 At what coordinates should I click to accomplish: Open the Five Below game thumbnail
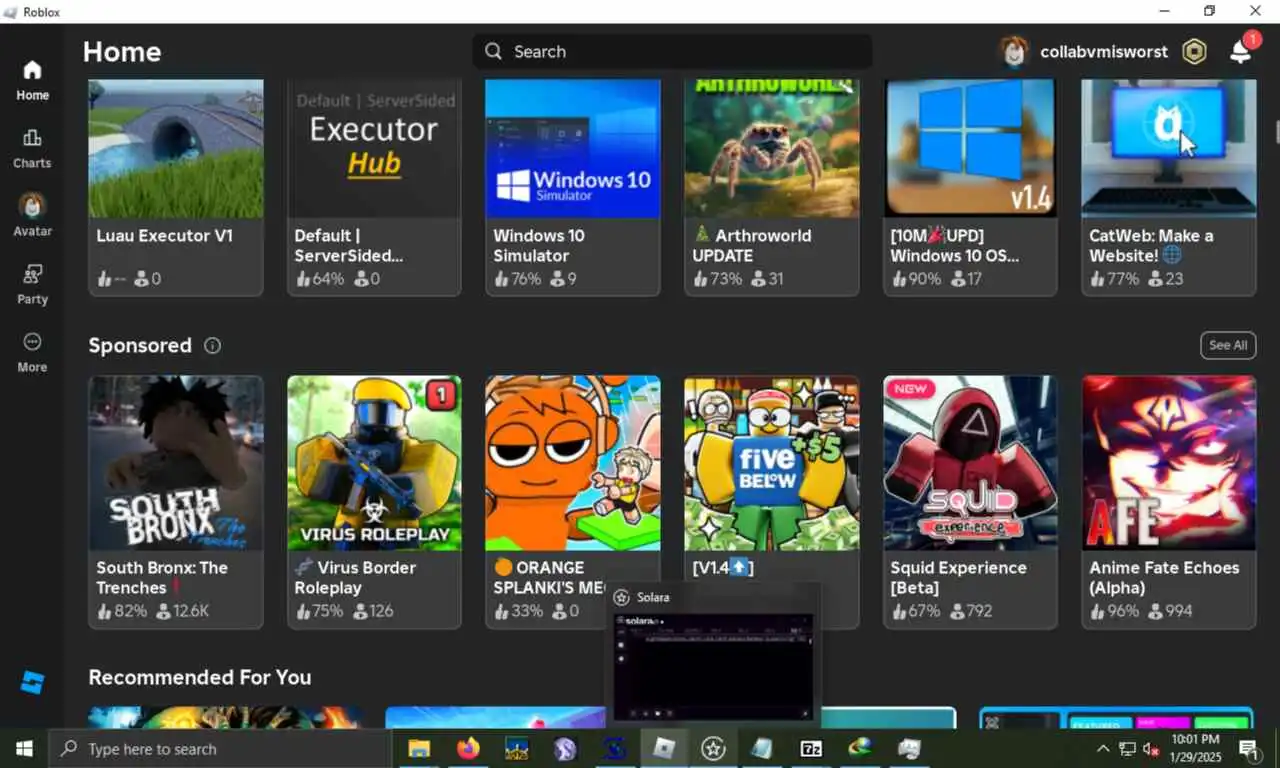[x=771, y=463]
